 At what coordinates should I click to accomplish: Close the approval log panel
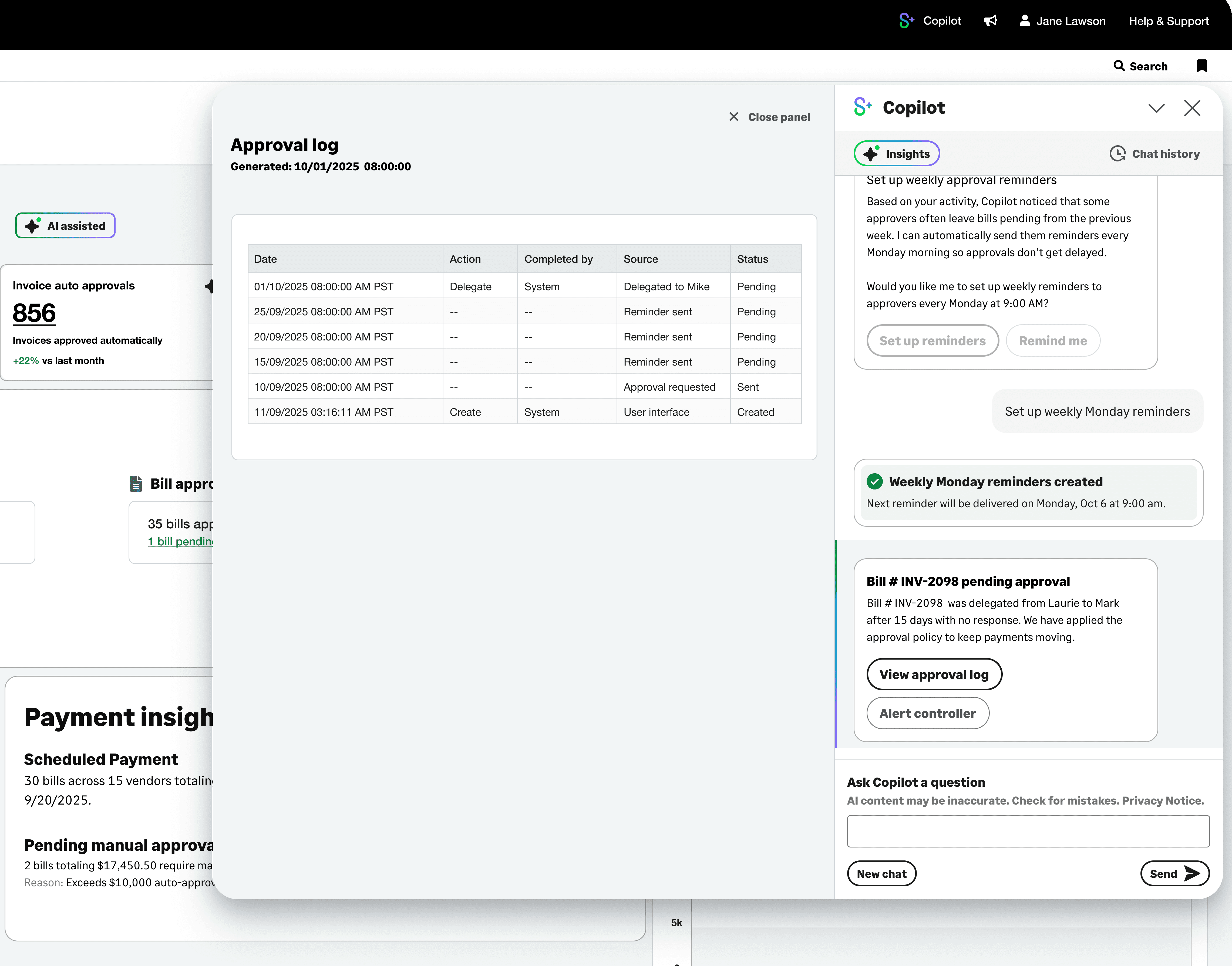pos(769,117)
